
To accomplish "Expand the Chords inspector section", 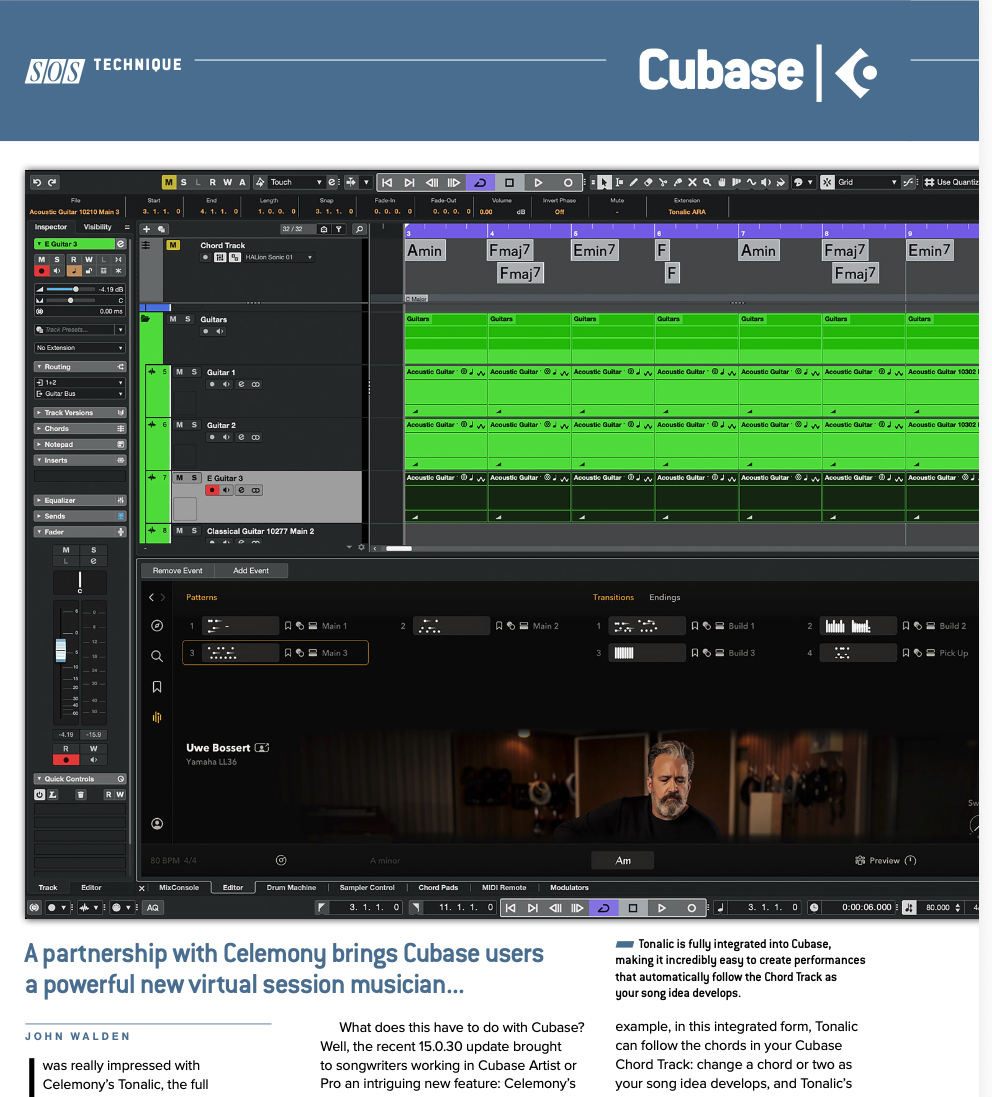I will [80, 429].
